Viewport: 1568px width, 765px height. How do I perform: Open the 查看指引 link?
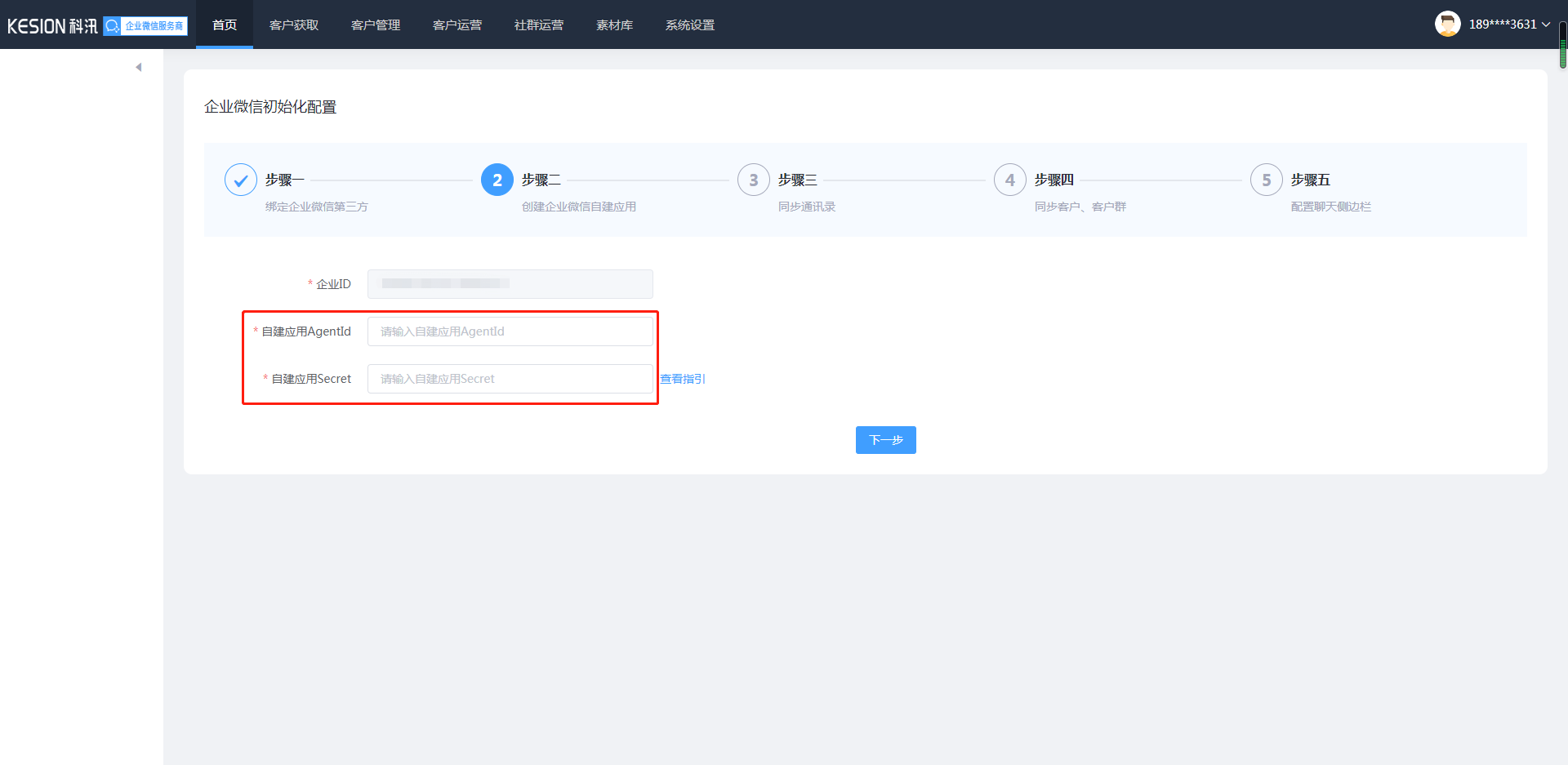click(683, 379)
